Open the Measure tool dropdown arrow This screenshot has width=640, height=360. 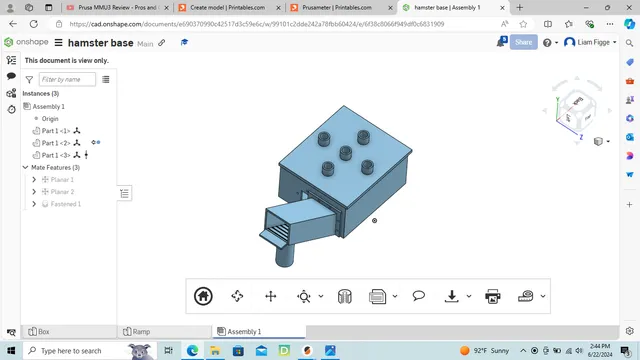543,296
